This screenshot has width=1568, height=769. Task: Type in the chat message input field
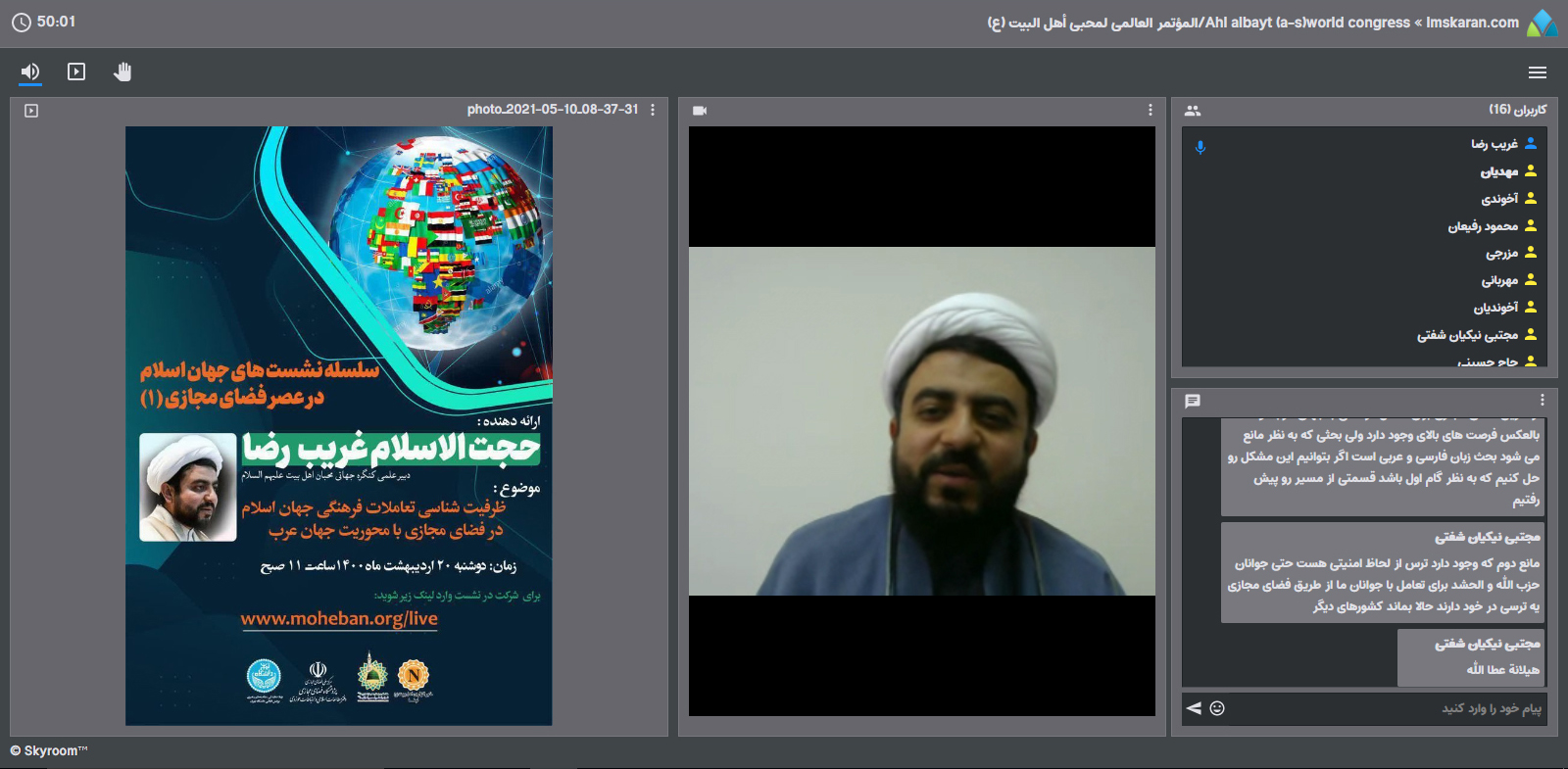1392,708
